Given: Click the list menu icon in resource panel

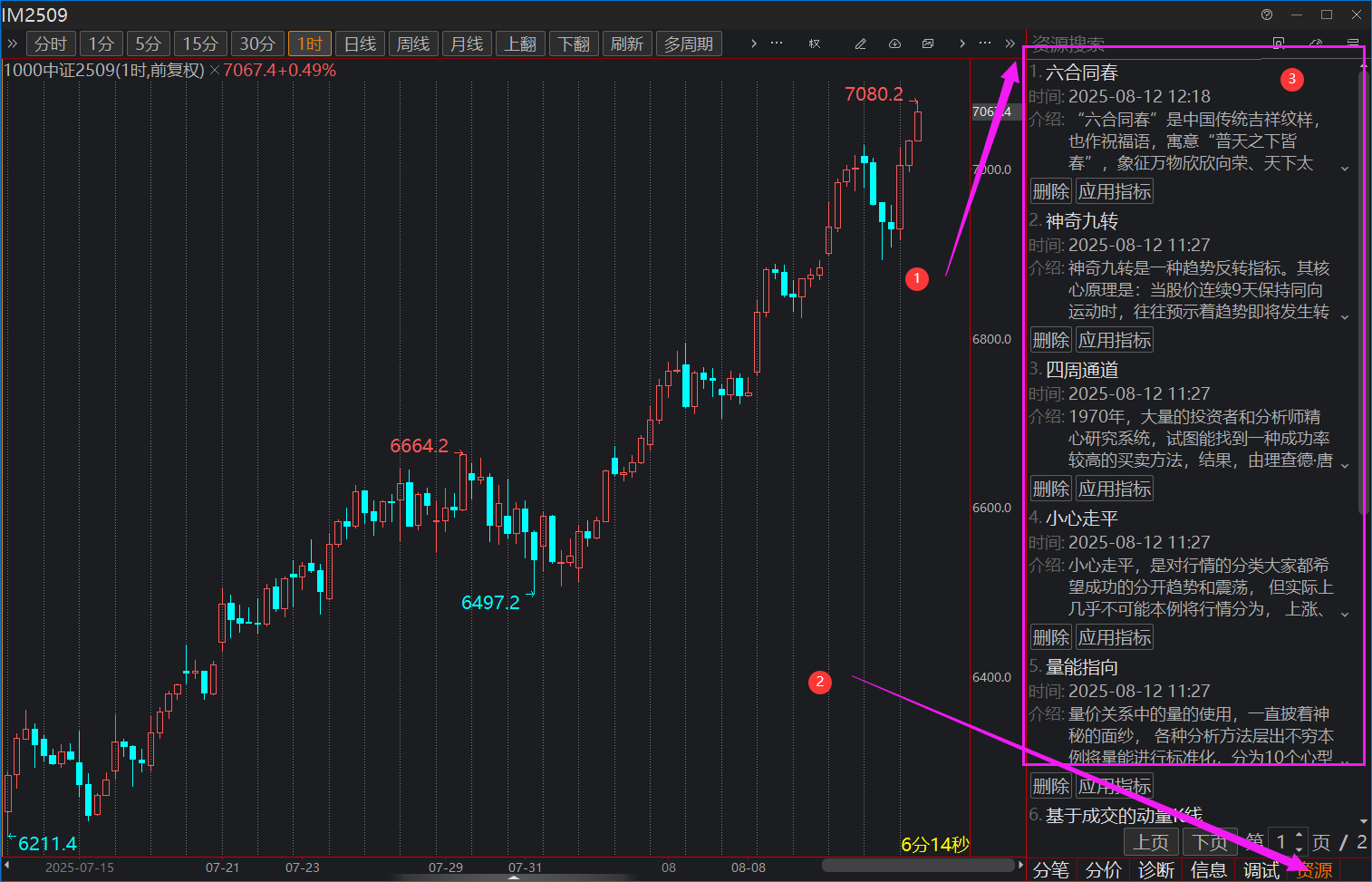Looking at the screenshot, I should (x=1353, y=44).
